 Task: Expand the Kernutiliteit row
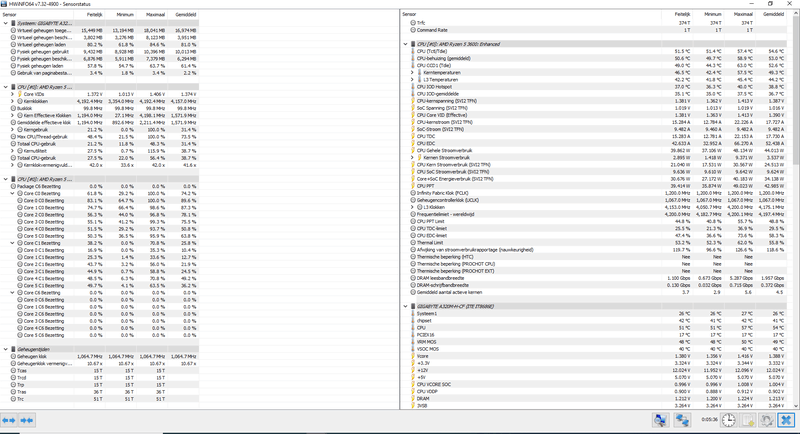(12, 151)
